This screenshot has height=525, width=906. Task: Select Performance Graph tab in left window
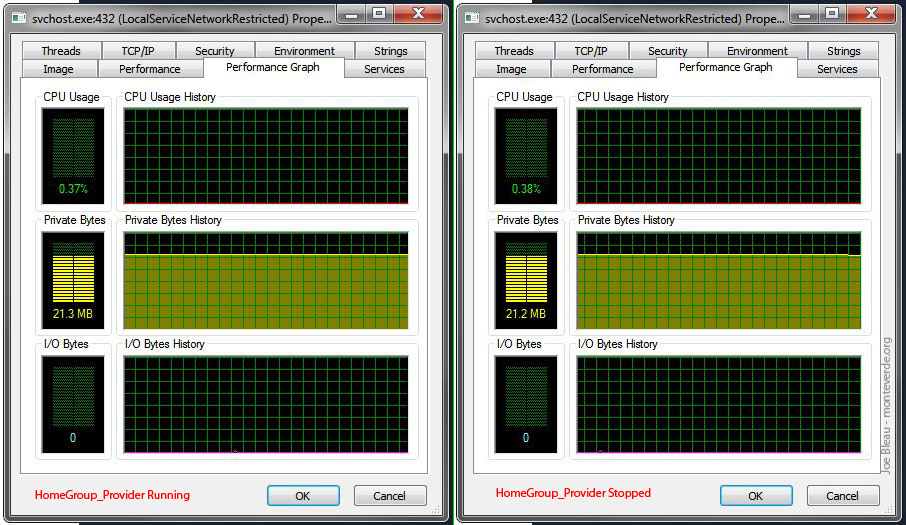click(273, 67)
